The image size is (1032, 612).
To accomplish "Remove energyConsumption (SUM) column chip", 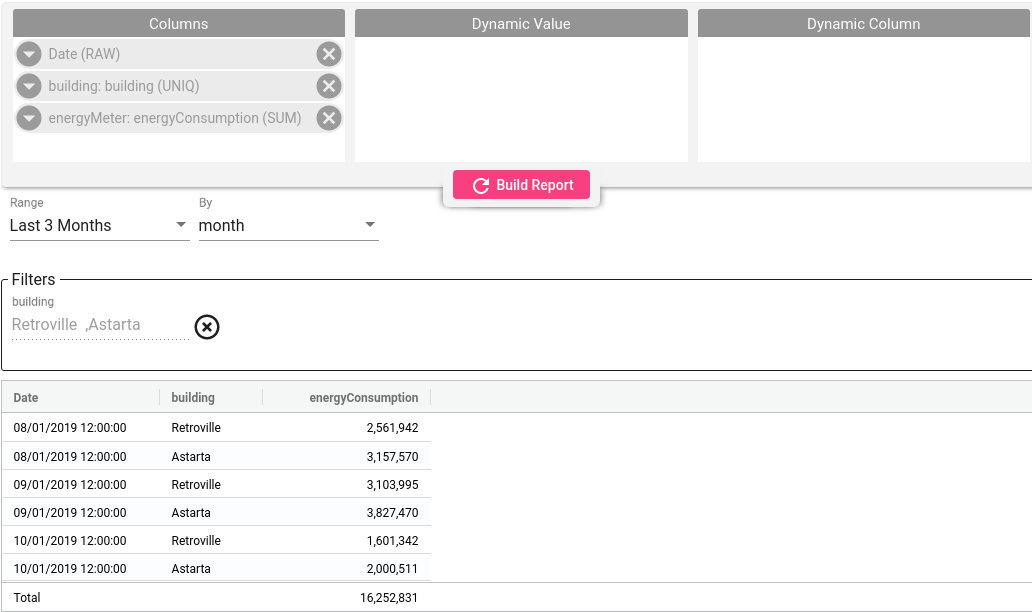I will click(x=328, y=118).
